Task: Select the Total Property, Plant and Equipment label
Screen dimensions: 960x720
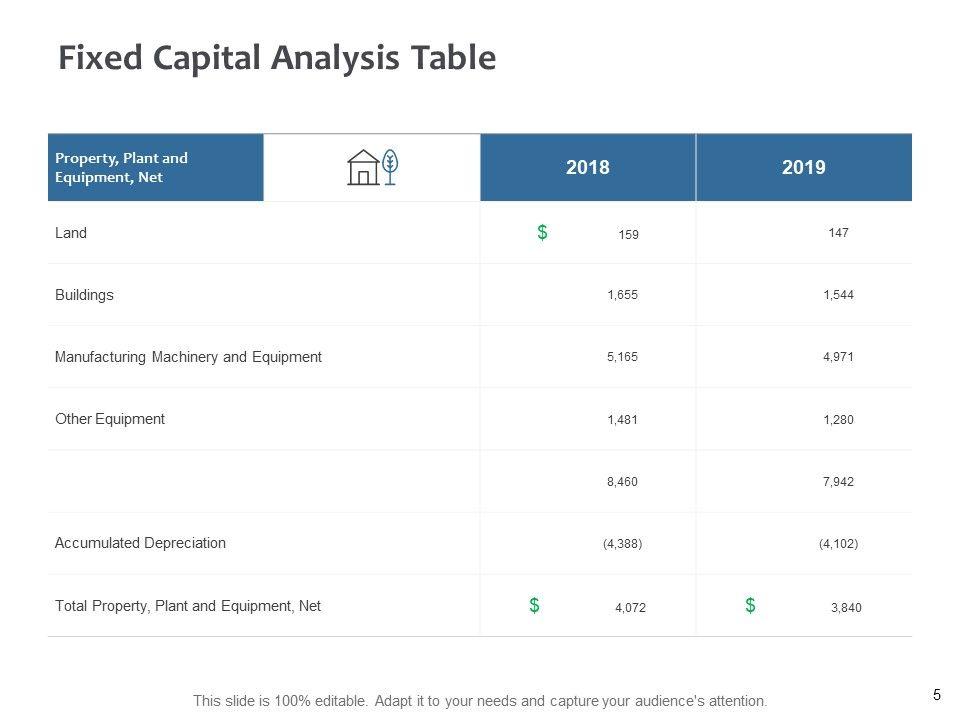Action: pyautogui.click(x=188, y=605)
